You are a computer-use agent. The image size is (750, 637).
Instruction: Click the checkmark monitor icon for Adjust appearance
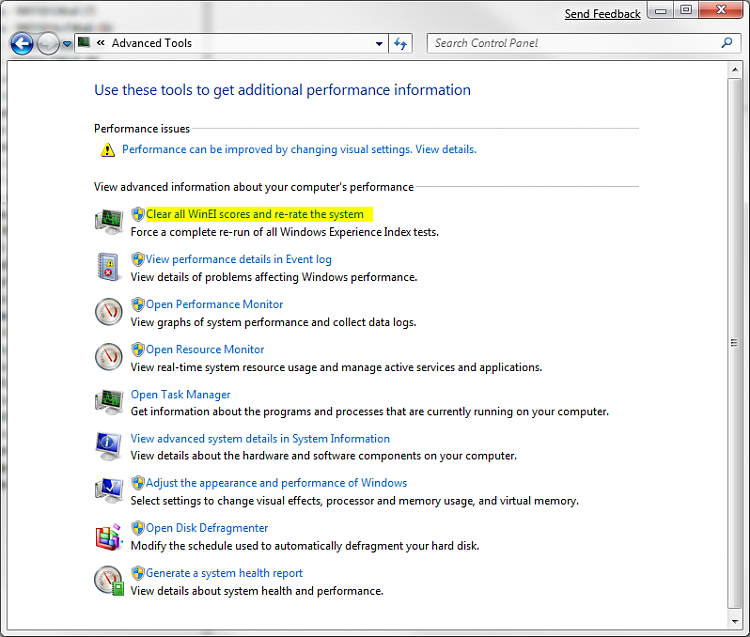pyautogui.click(x=109, y=491)
